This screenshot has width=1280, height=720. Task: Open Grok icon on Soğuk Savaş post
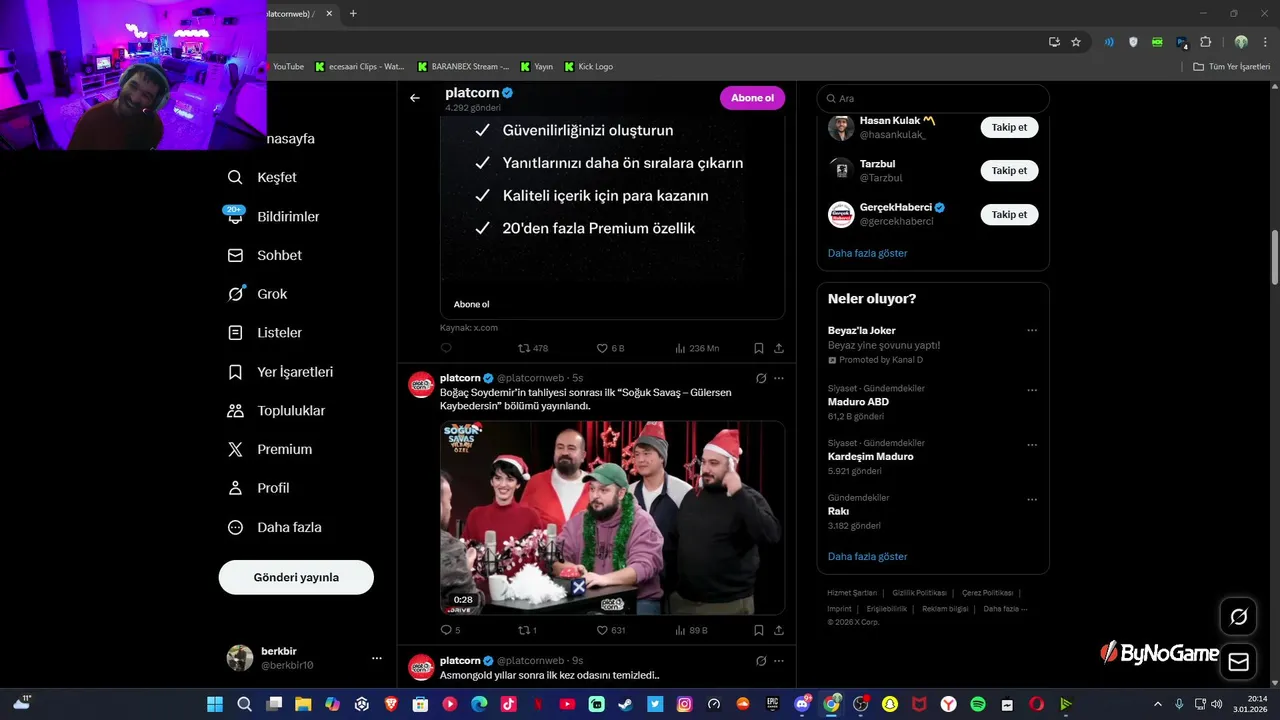tap(761, 378)
